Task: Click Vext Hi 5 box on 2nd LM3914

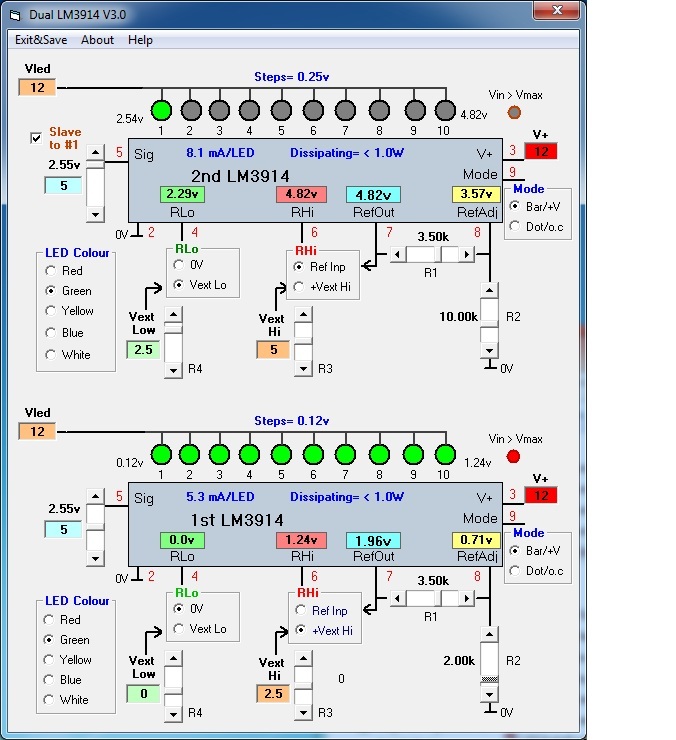Action: 273,350
